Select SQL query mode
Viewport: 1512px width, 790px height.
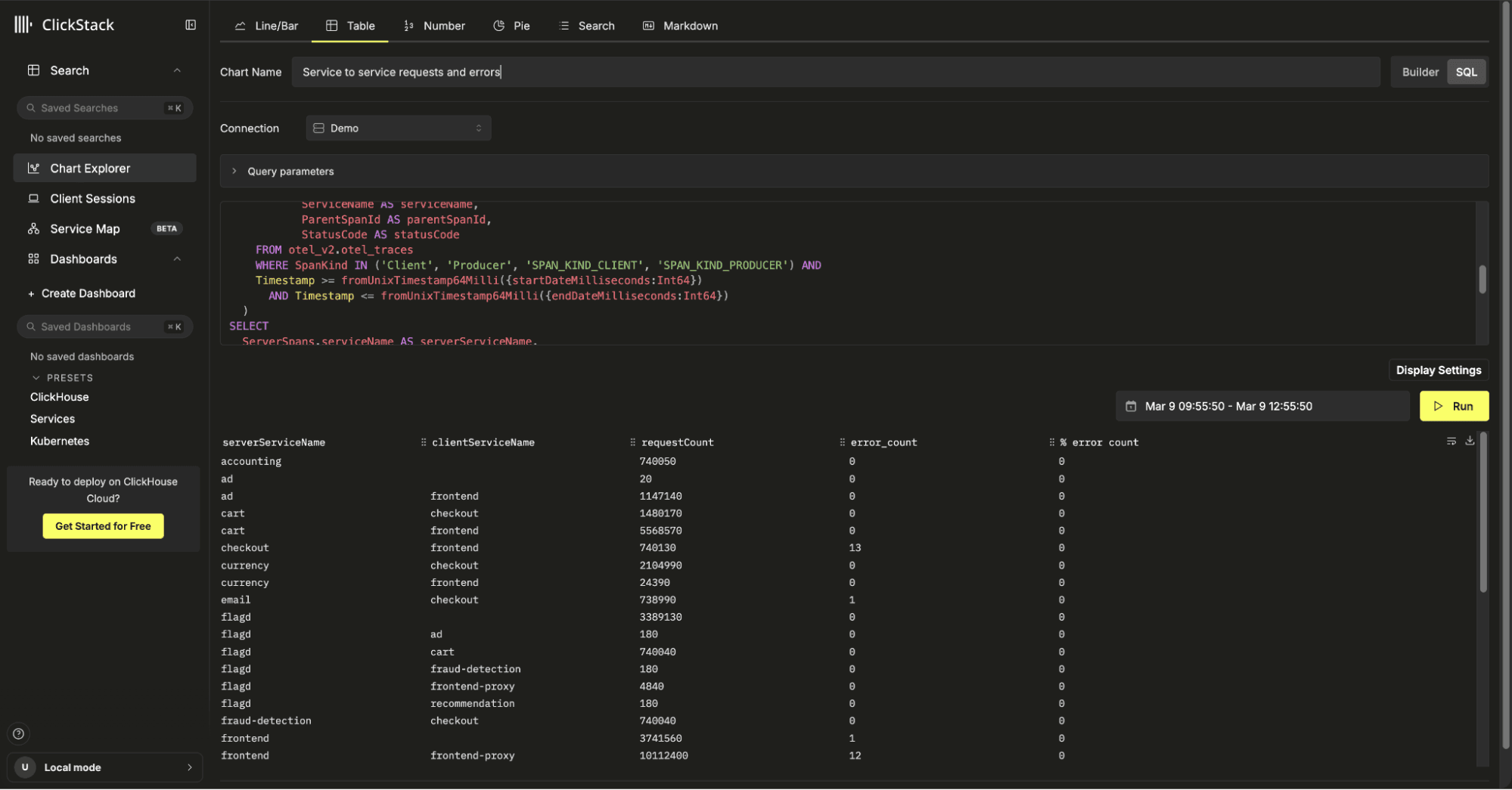[x=1466, y=72]
